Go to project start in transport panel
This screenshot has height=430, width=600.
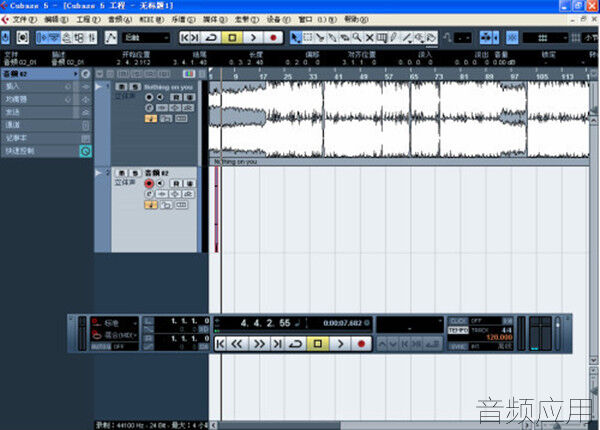tap(220, 344)
